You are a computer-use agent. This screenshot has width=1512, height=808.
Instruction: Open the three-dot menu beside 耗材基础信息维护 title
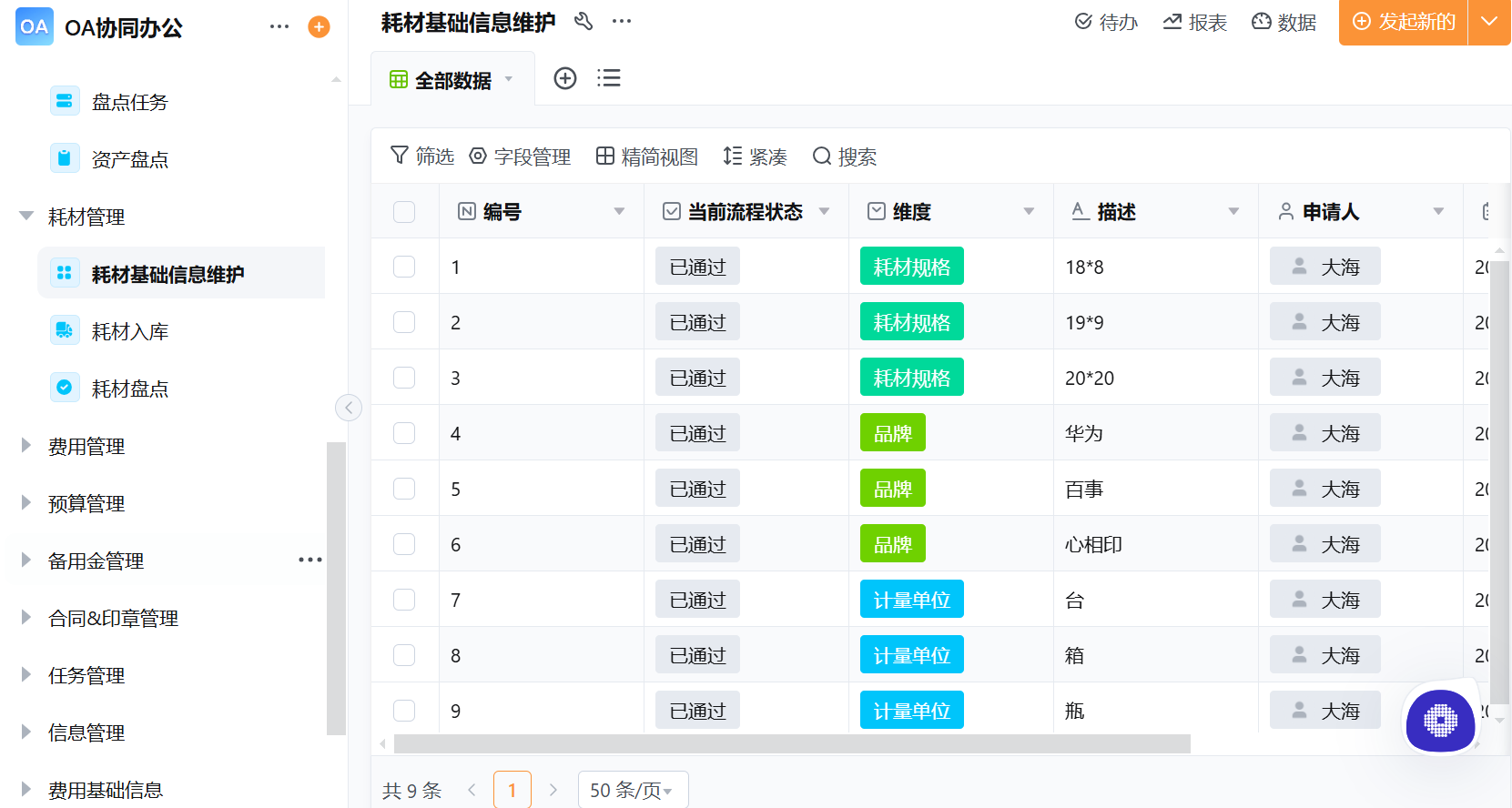[x=622, y=21]
